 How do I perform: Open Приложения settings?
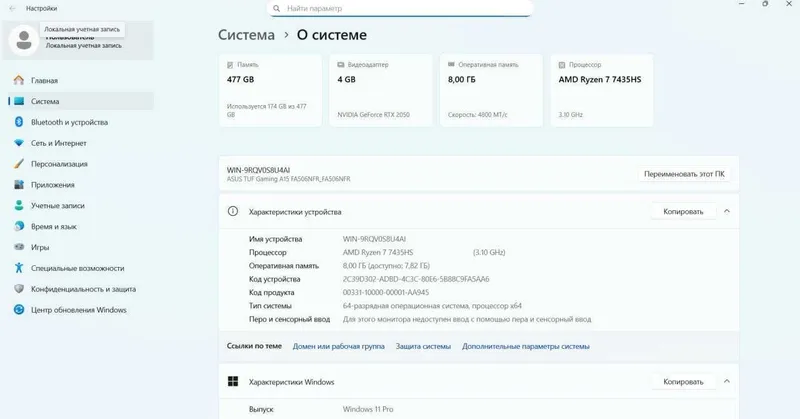pos(81,185)
